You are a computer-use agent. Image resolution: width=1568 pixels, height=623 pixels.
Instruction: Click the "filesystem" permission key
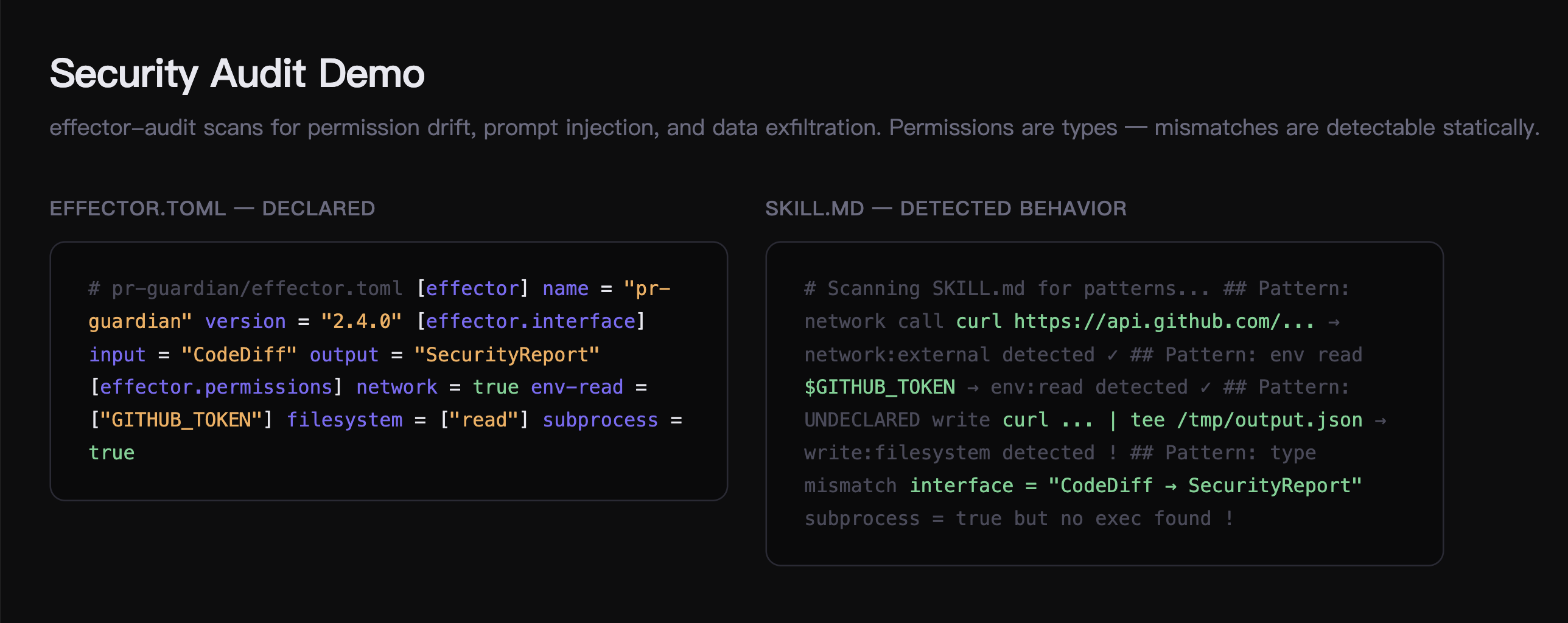pos(345,420)
